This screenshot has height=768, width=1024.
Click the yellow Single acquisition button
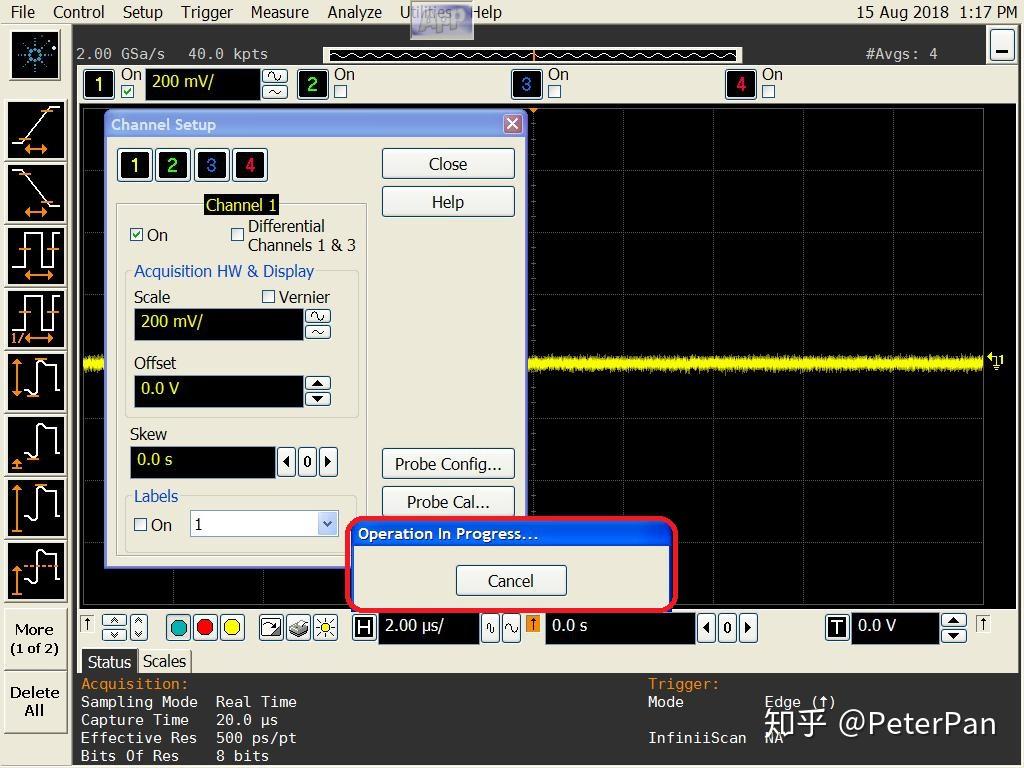pyautogui.click(x=232, y=627)
